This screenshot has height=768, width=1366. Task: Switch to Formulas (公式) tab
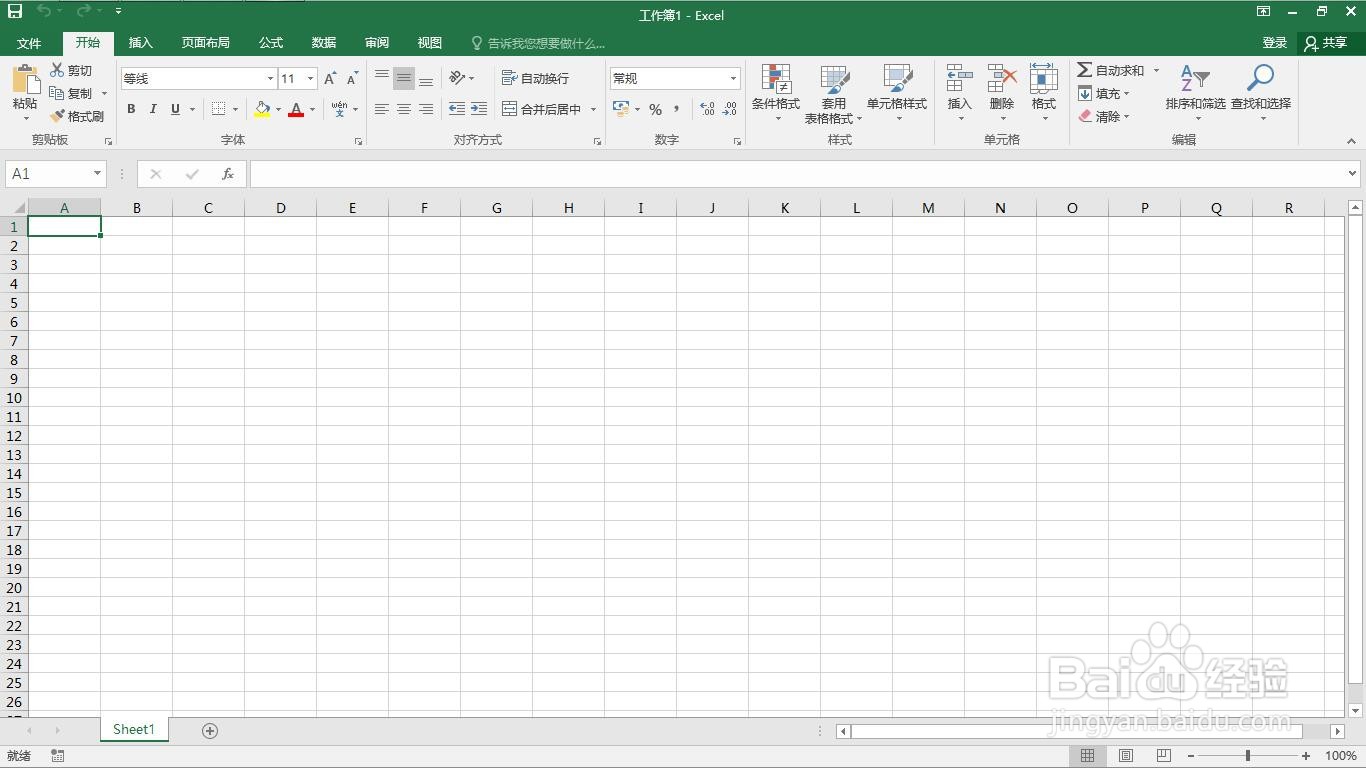pos(271,43)
